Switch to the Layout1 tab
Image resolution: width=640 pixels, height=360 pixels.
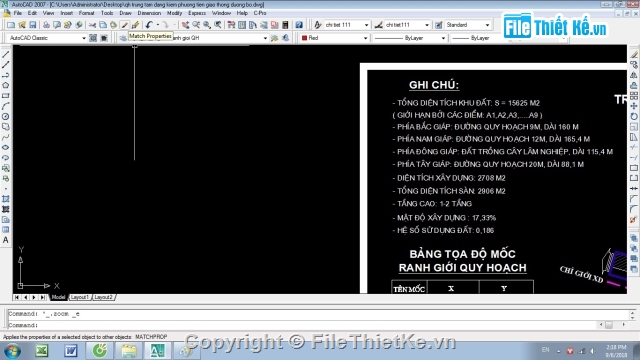(x=79, y=297)
